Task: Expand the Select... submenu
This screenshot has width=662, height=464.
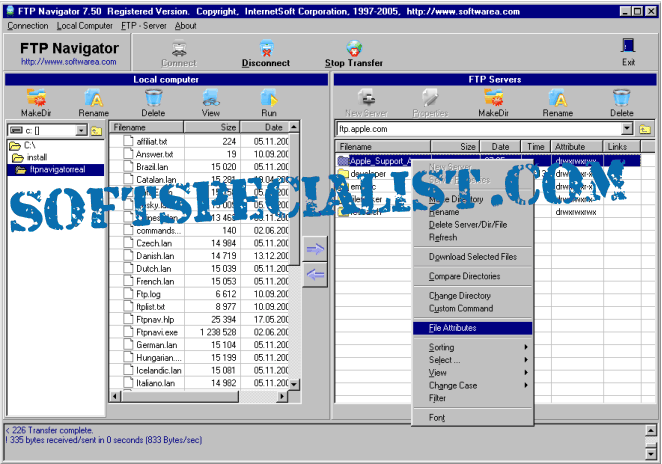Action: [x=472, y=360]
